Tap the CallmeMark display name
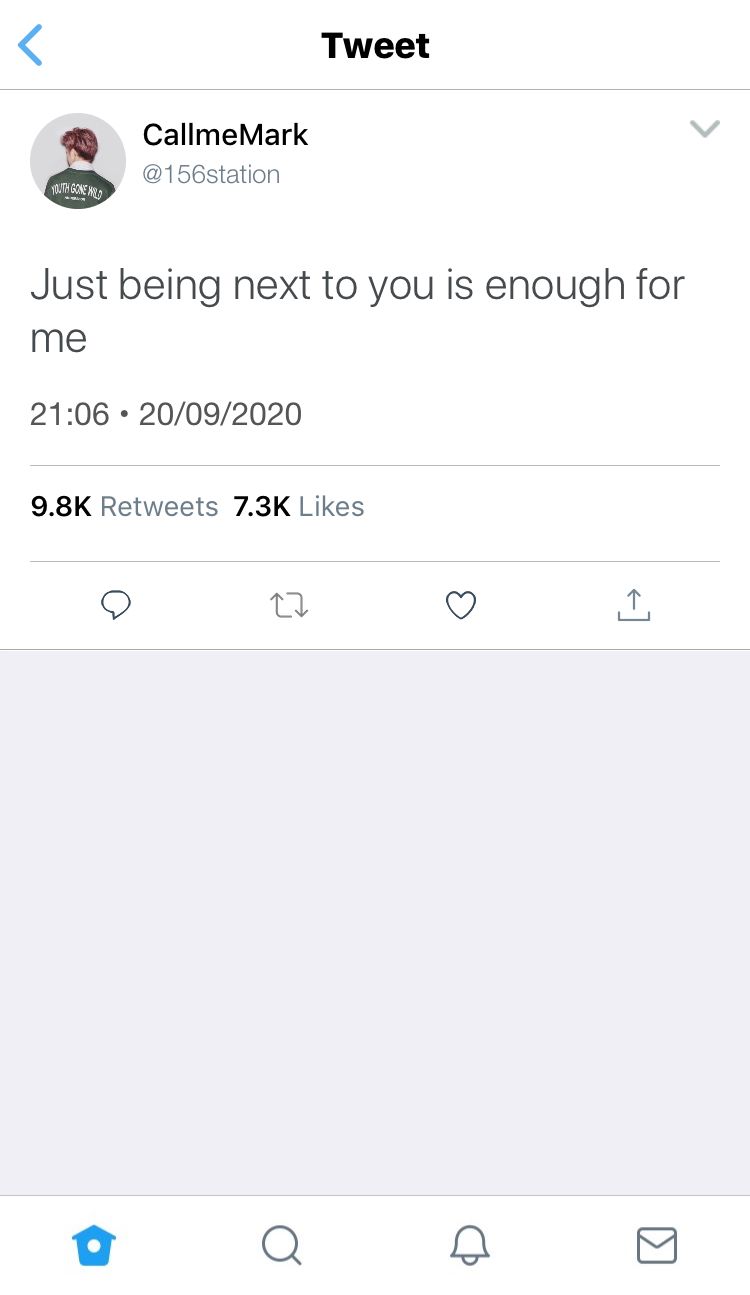Image resolution: width=750 pixels, height=1295 pixels. (x=225, y=135)
